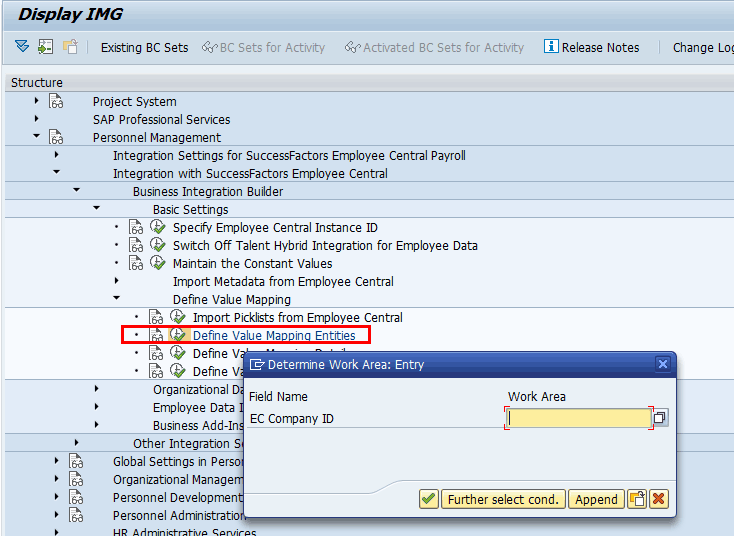Click the EC Company ID work area field
Screen dimensions: 734x536
(579, 418)
